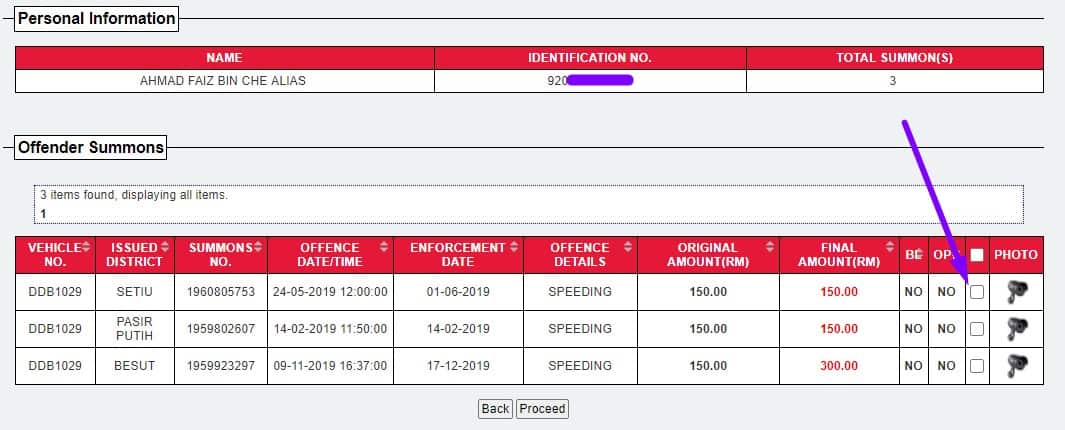Sort by Offence Details column arrows
The width and height of the screenshot is (1065, 430).
[629, 247]
